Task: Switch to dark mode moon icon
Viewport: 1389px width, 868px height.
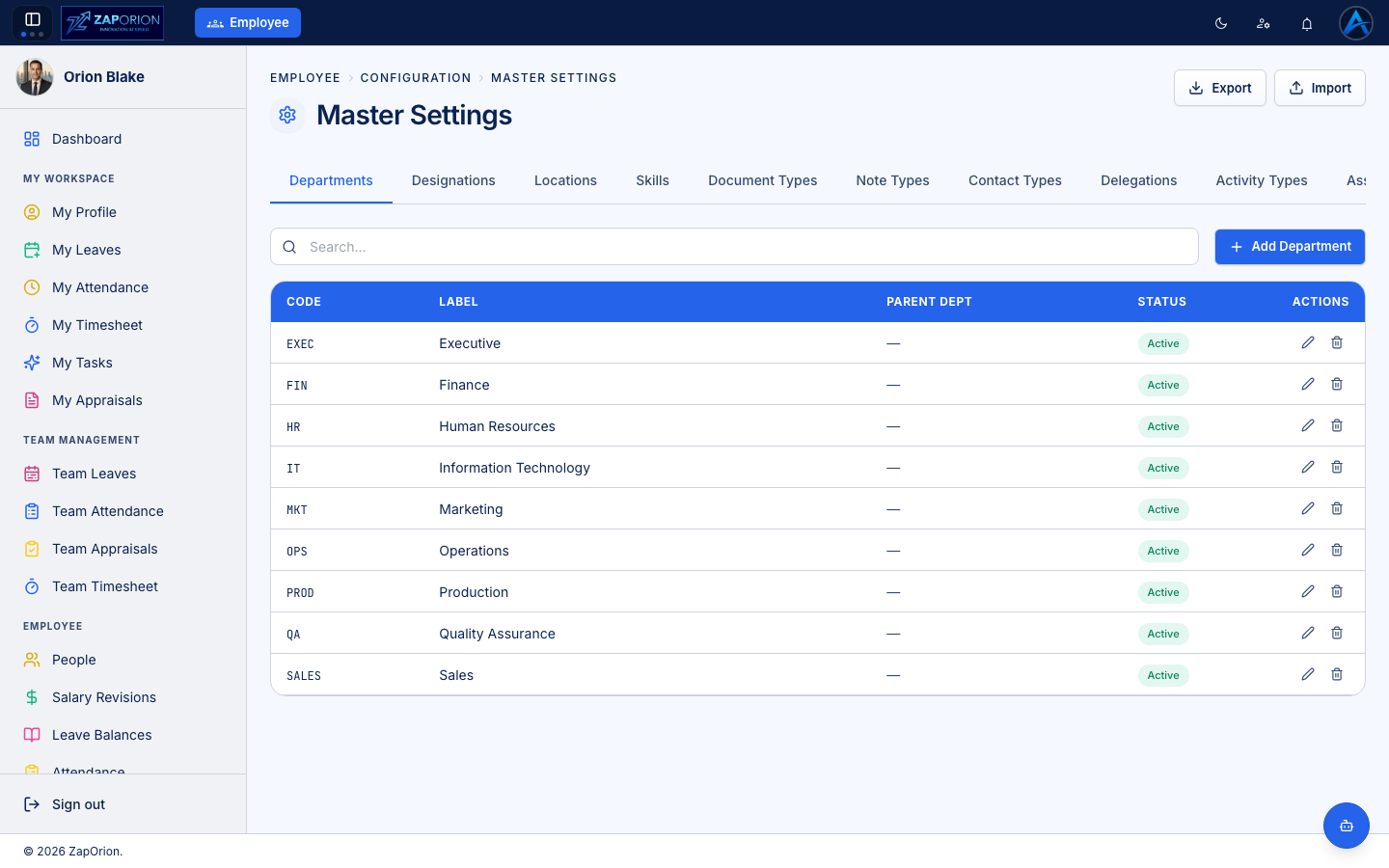Action: point(1221,23)
